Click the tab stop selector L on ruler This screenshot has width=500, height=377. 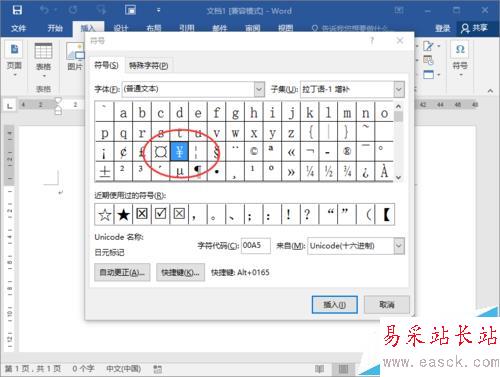(x=10, y=106)
